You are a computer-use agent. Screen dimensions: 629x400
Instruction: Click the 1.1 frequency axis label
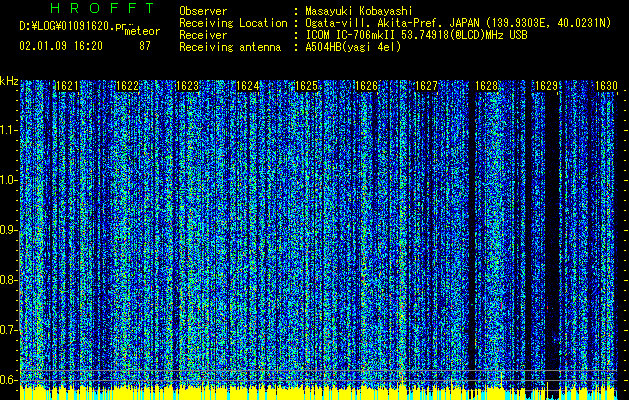(x=8, y=130)
